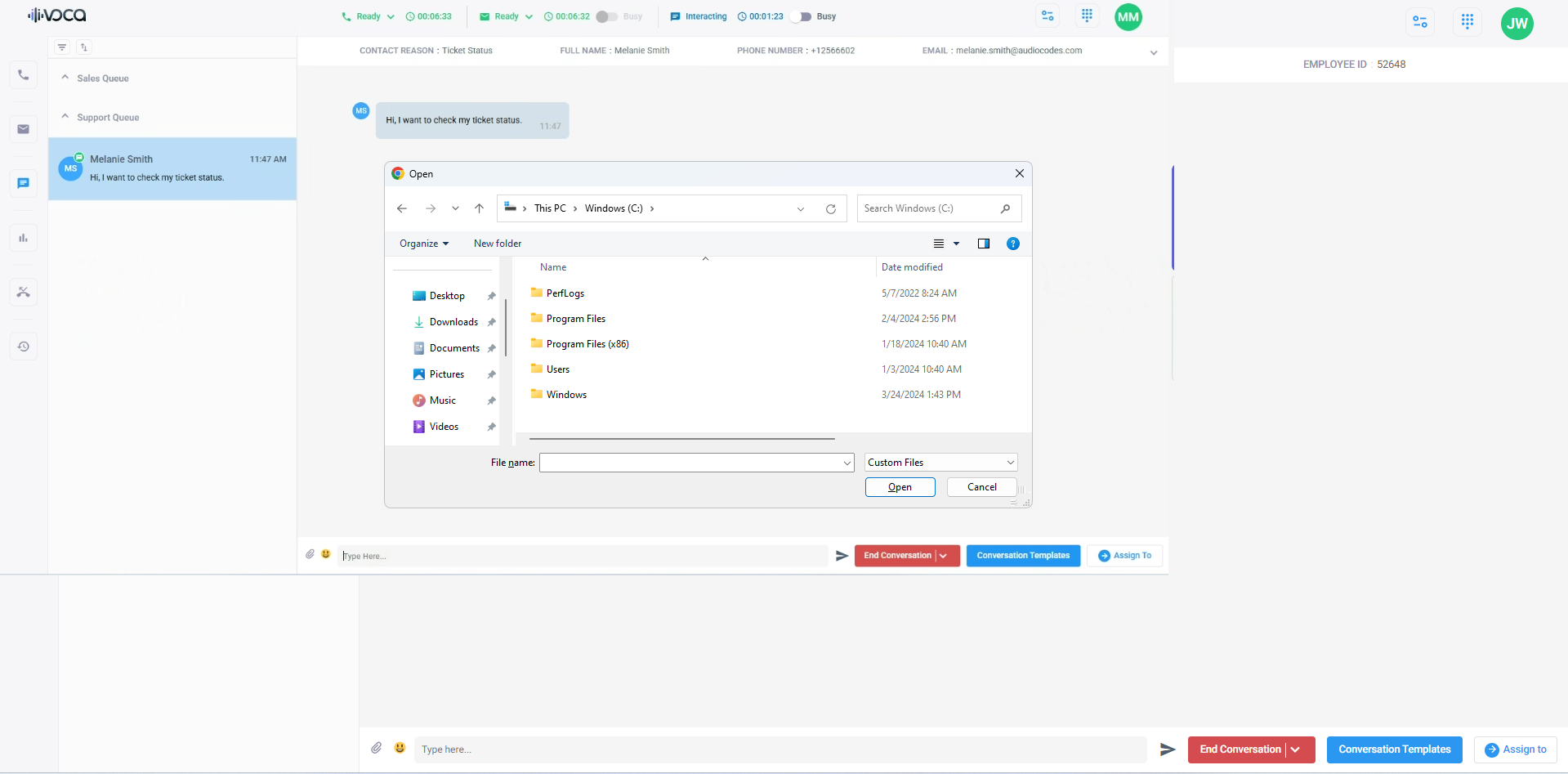The height and width of the screenshot is (774, 1568).
Task: Open settings sliders icon beside MM avatar
Action: pyautogui.click(x=1048, y=16)
